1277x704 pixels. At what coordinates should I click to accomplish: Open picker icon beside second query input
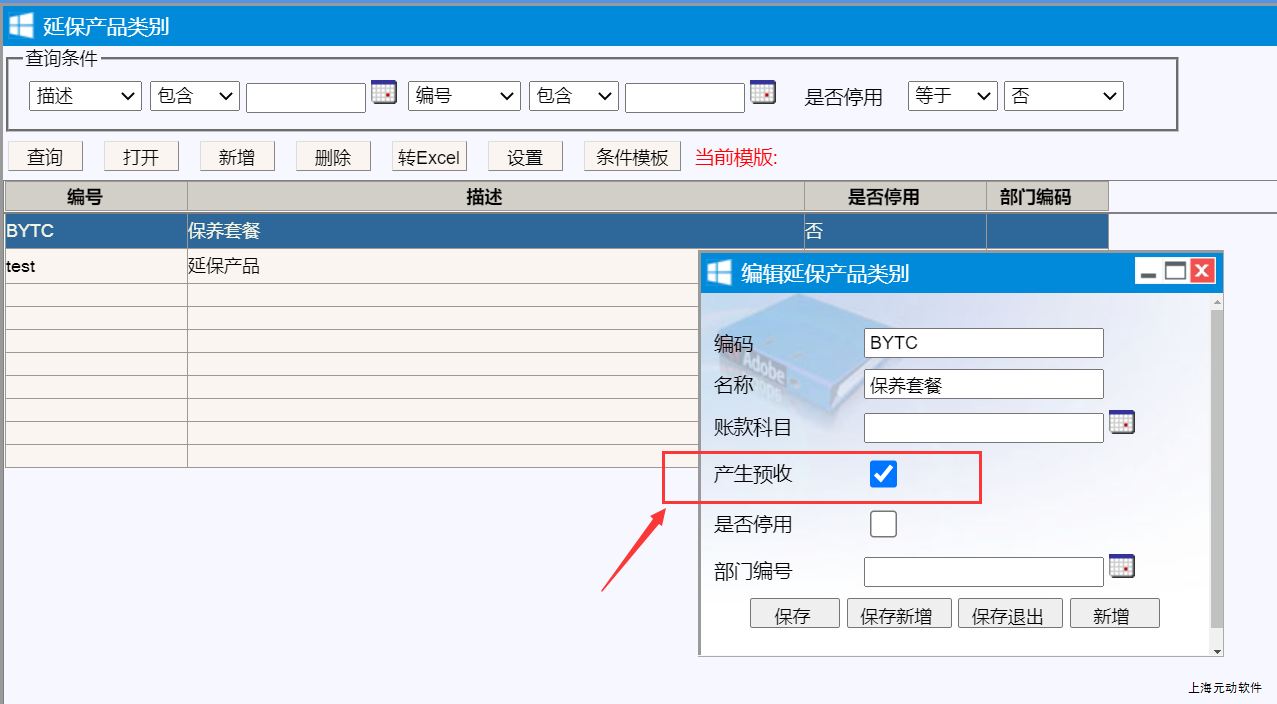click(763, 92)
